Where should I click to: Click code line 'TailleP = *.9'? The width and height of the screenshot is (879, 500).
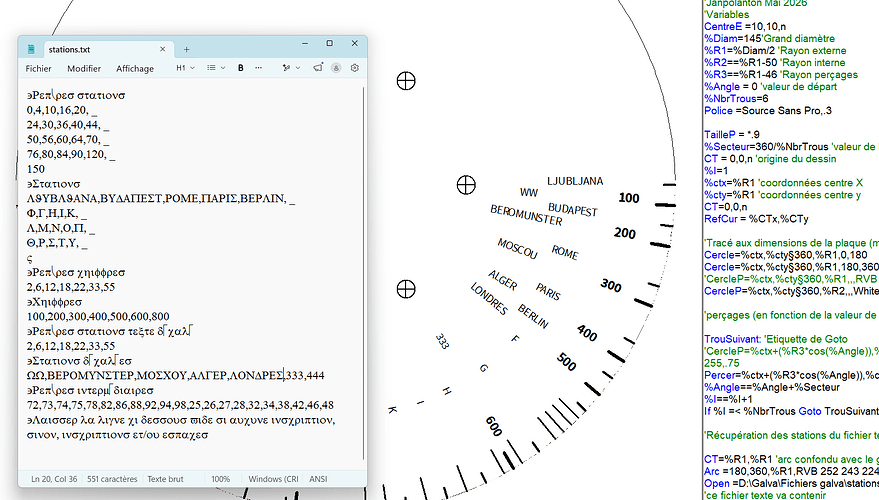[732, 135]
